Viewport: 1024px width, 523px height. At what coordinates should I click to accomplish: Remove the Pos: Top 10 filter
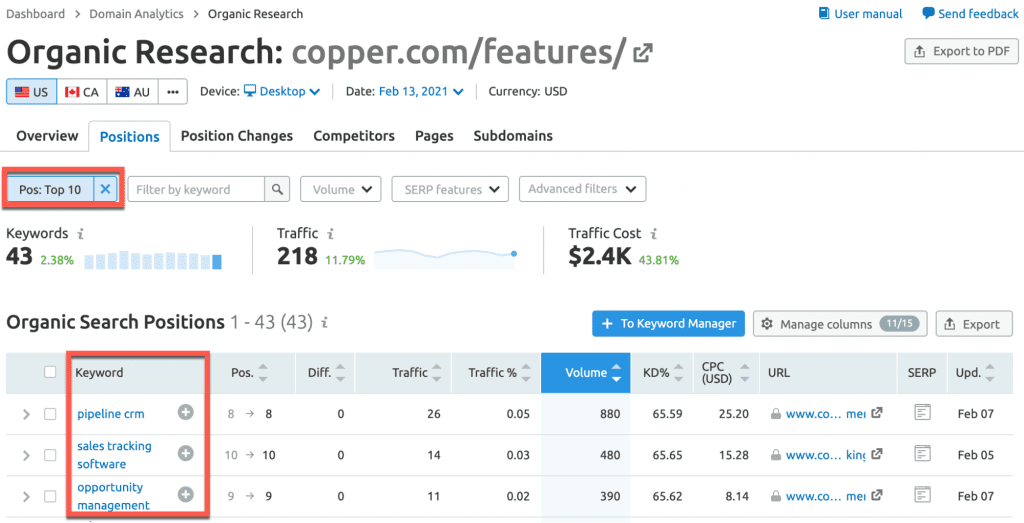pos(105,189)
